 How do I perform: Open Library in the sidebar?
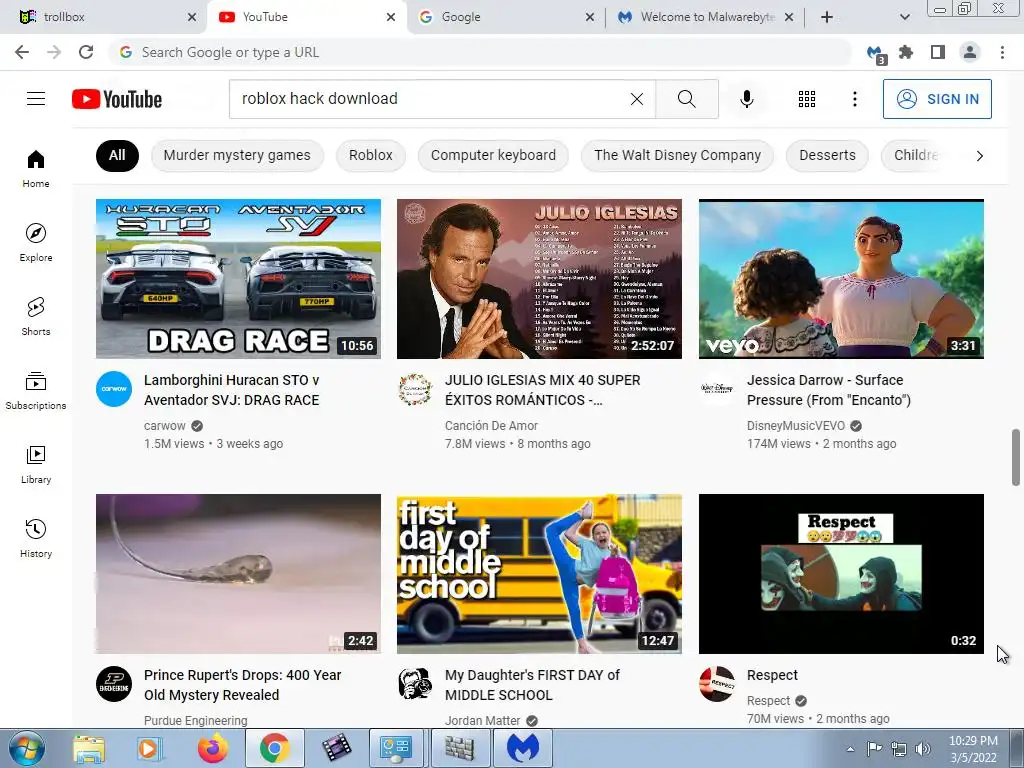(36, 464)
